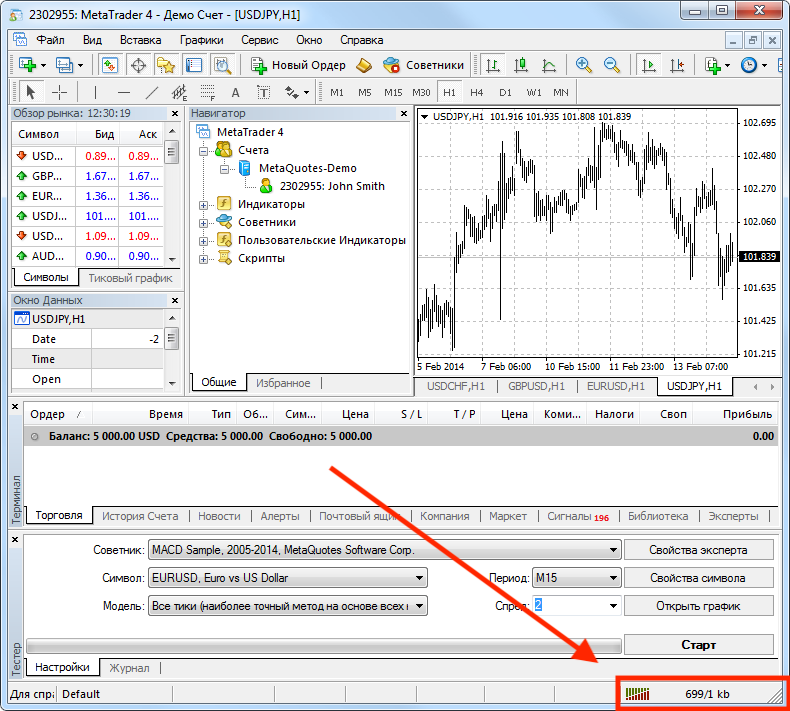Open the Файл menu
The image size is (790, 711).
pos(50,40)
